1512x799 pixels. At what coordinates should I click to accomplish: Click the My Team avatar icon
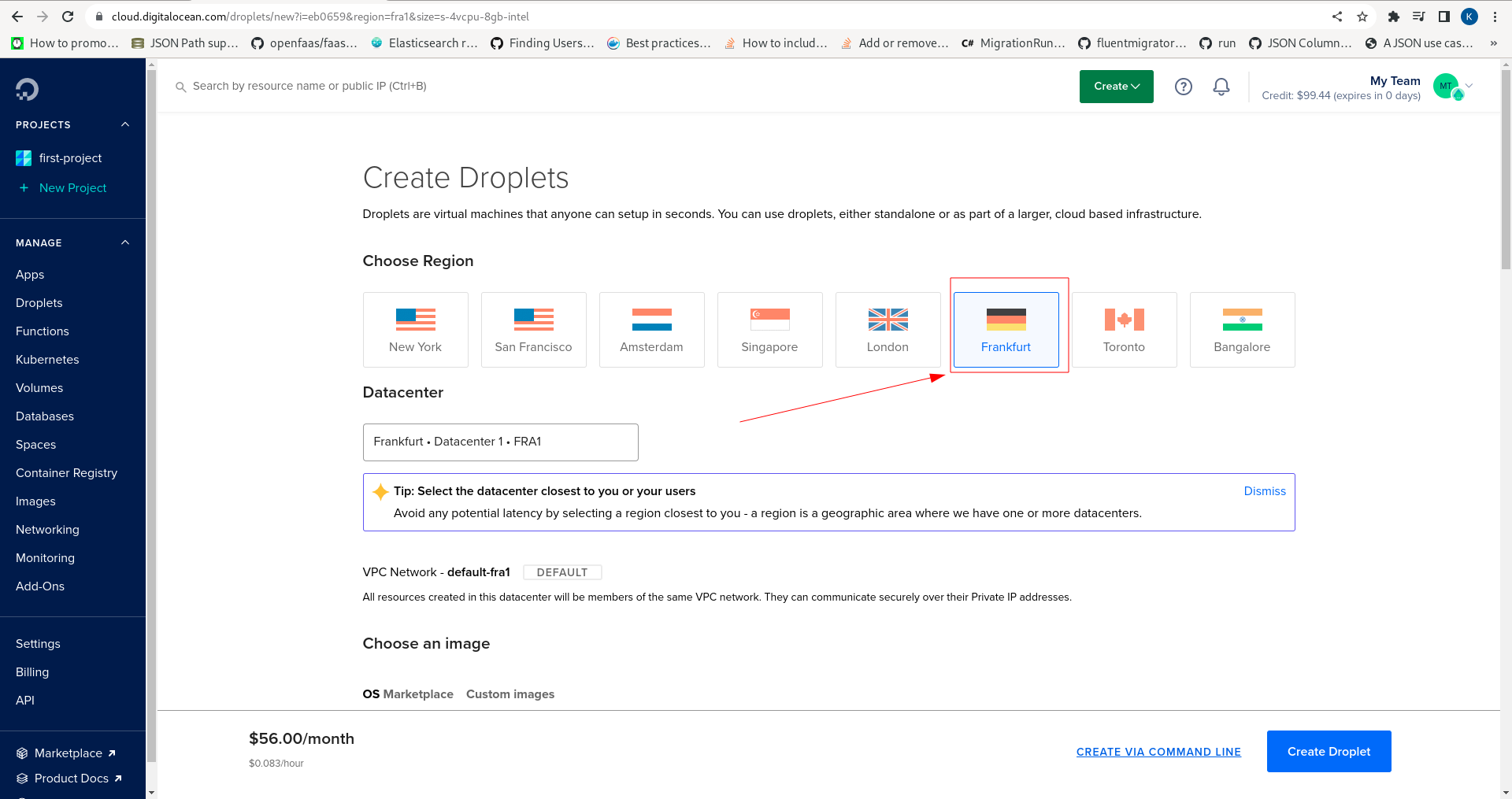click(1446, 86)
